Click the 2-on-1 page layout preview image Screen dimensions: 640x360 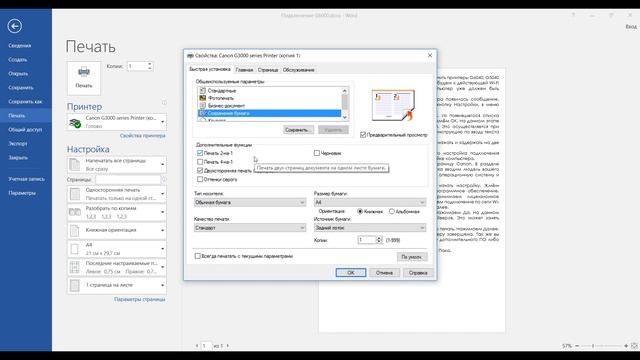tap(393, 105)
